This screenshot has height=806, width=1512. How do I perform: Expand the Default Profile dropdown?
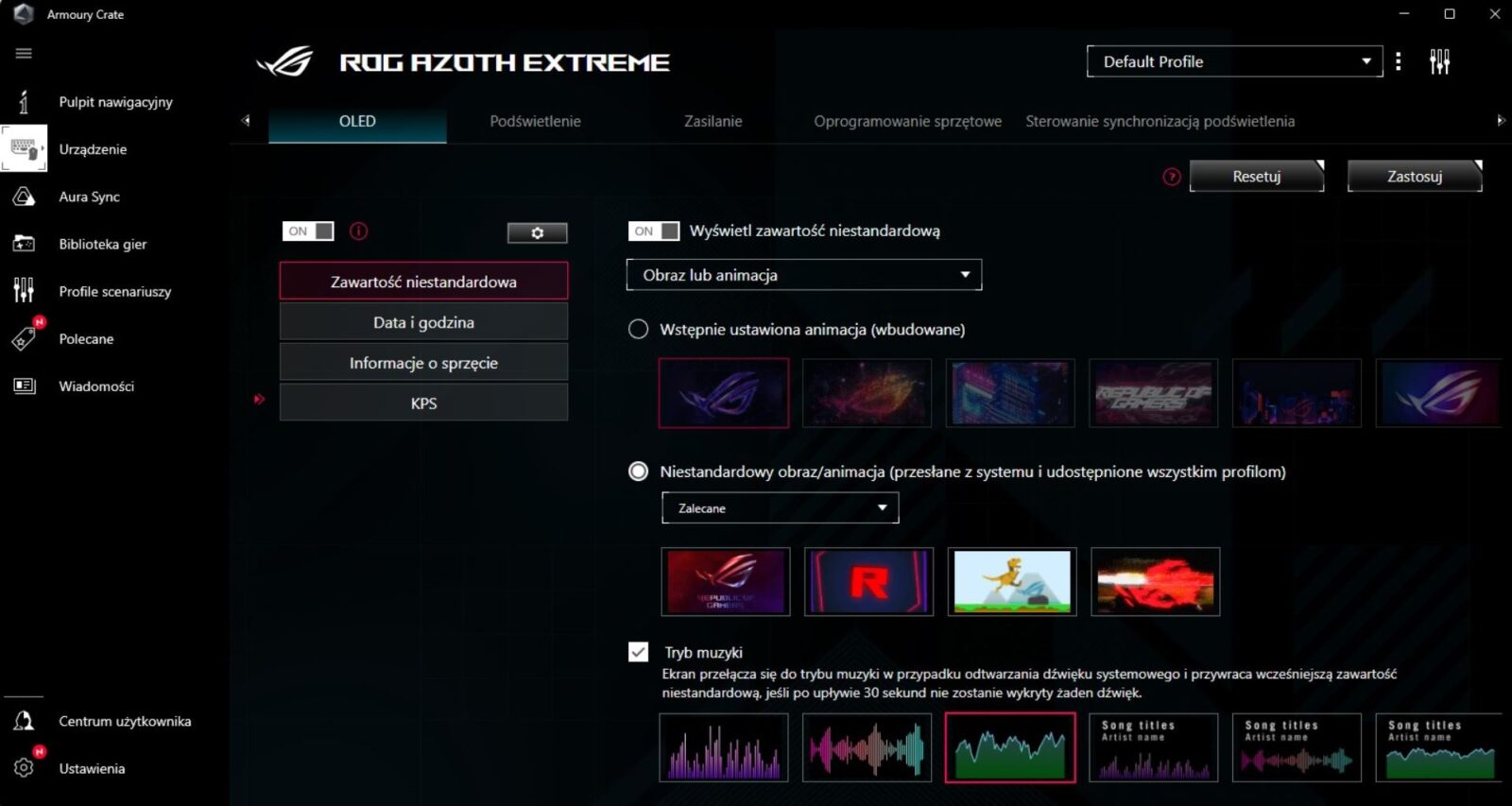[x=1234, y=61]
